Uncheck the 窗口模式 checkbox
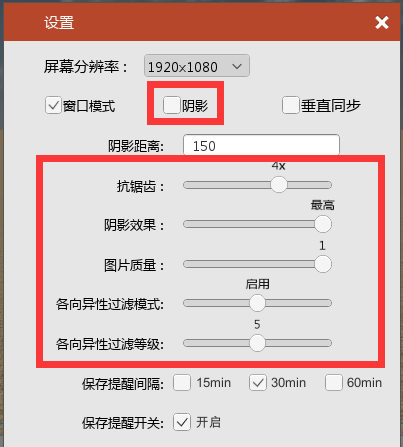Image resolution: width=403 pixels, height=447 pixels. click(x=53, y=105)
